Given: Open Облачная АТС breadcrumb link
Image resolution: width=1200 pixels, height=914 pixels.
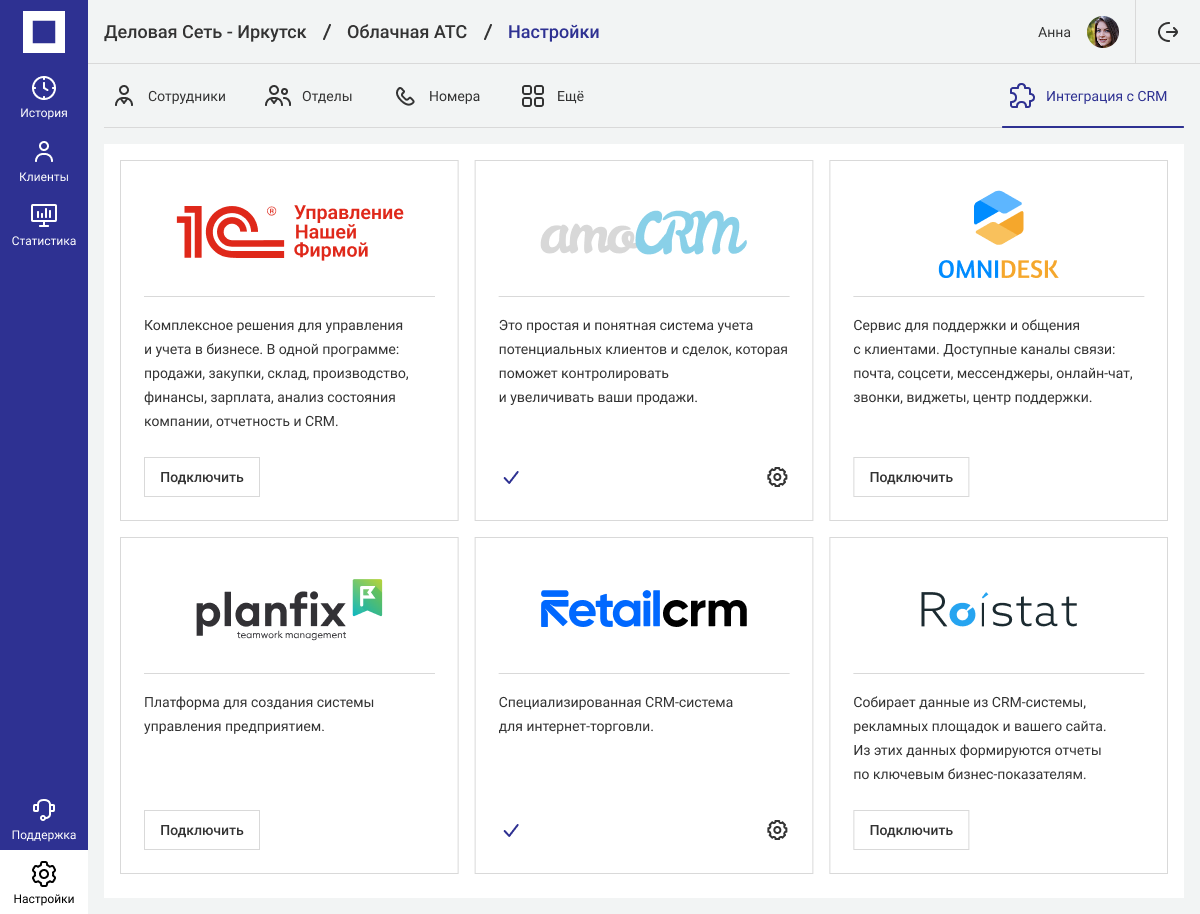Looking at the screenshot, I should [x=407, y=32].
